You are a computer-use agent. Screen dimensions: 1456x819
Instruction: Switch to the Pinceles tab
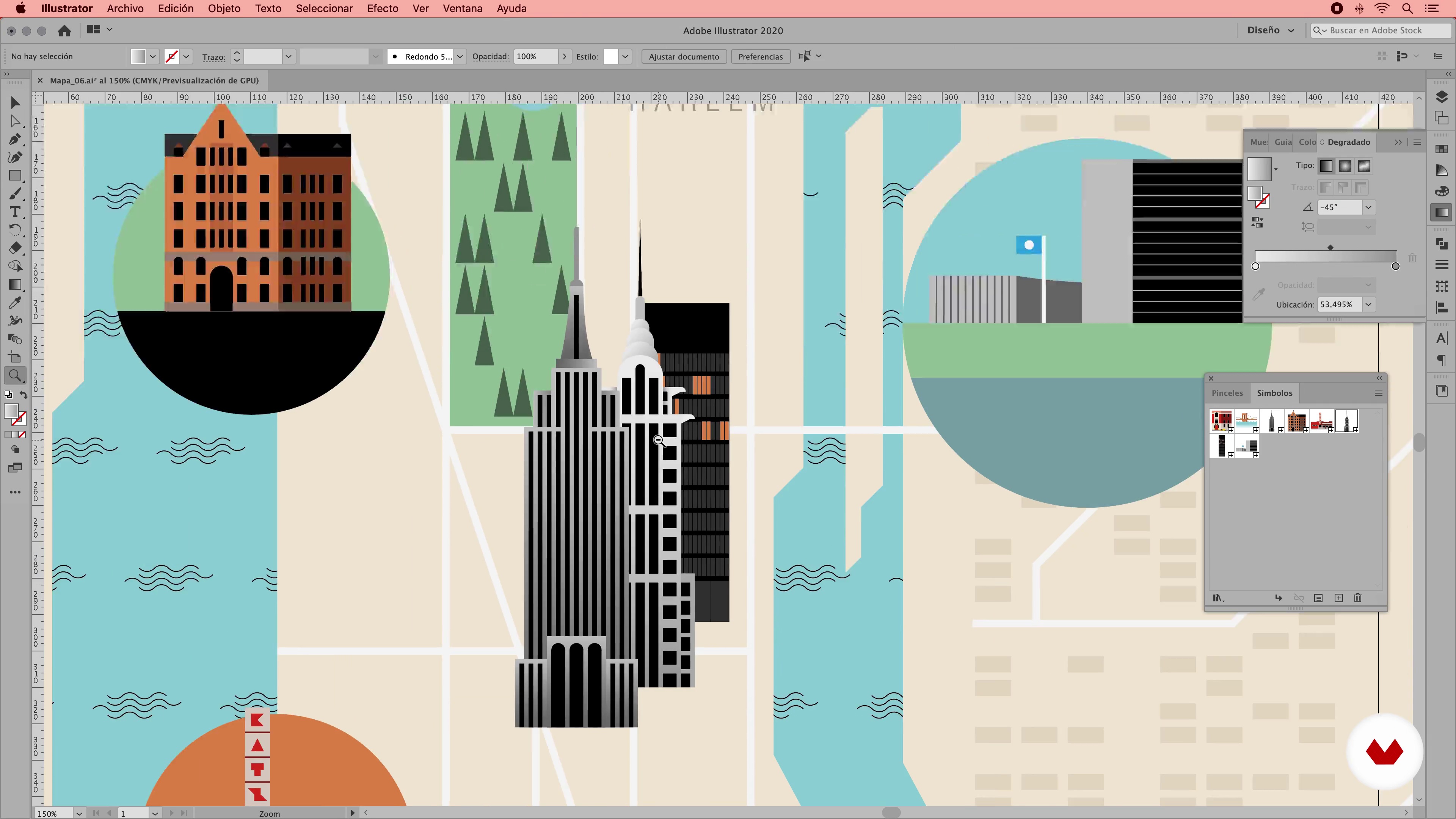[1227, 393]
